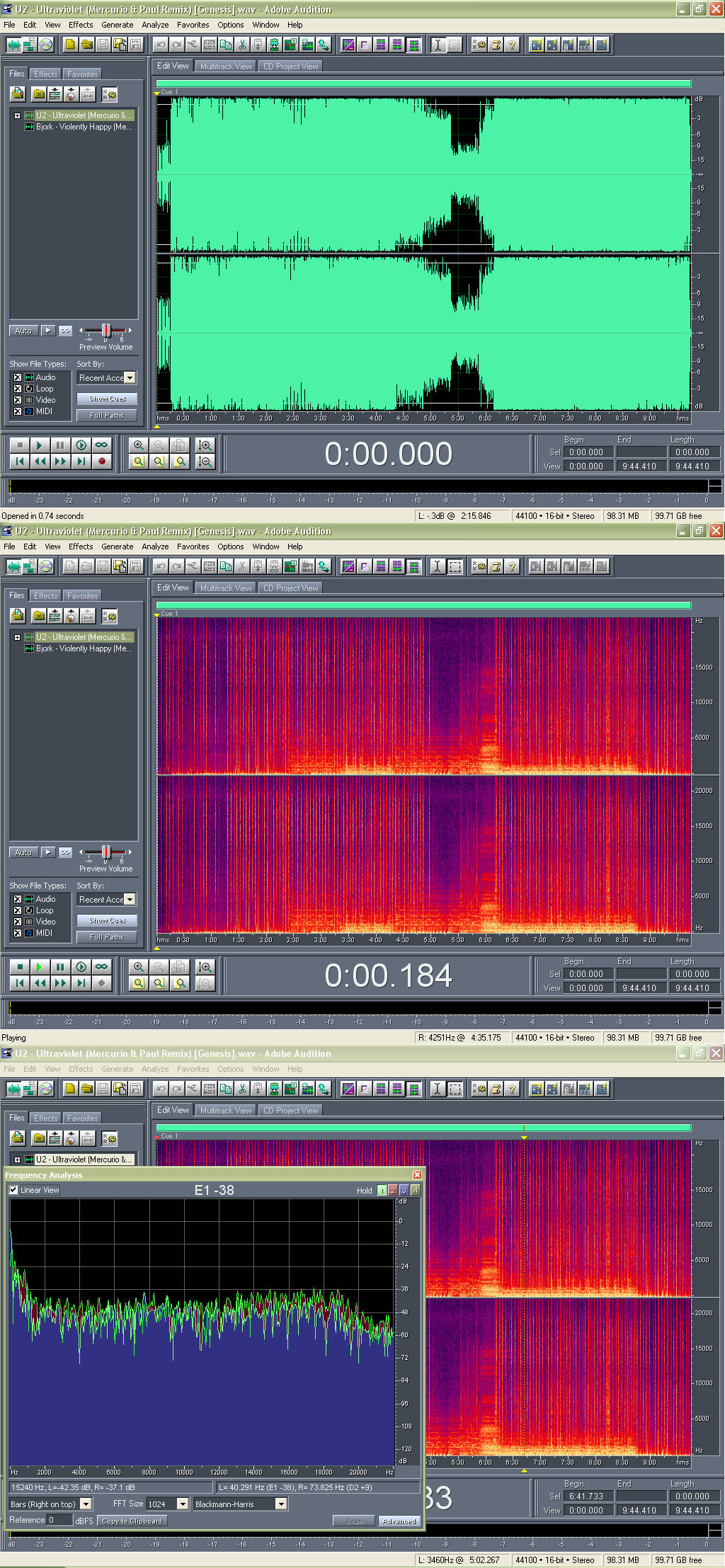725x1568 pixels.
Task: Click Show Cues button in top window
Action: (x=107, y=399)
